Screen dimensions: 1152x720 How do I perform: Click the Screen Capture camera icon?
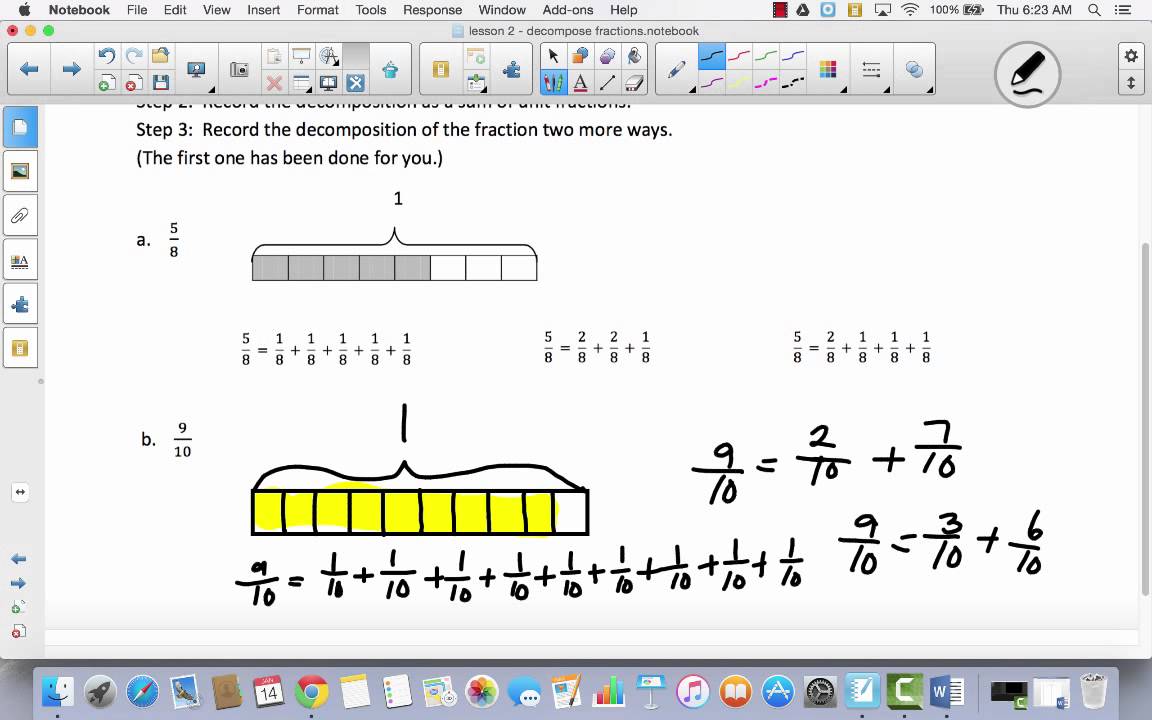tap(240, 70)
